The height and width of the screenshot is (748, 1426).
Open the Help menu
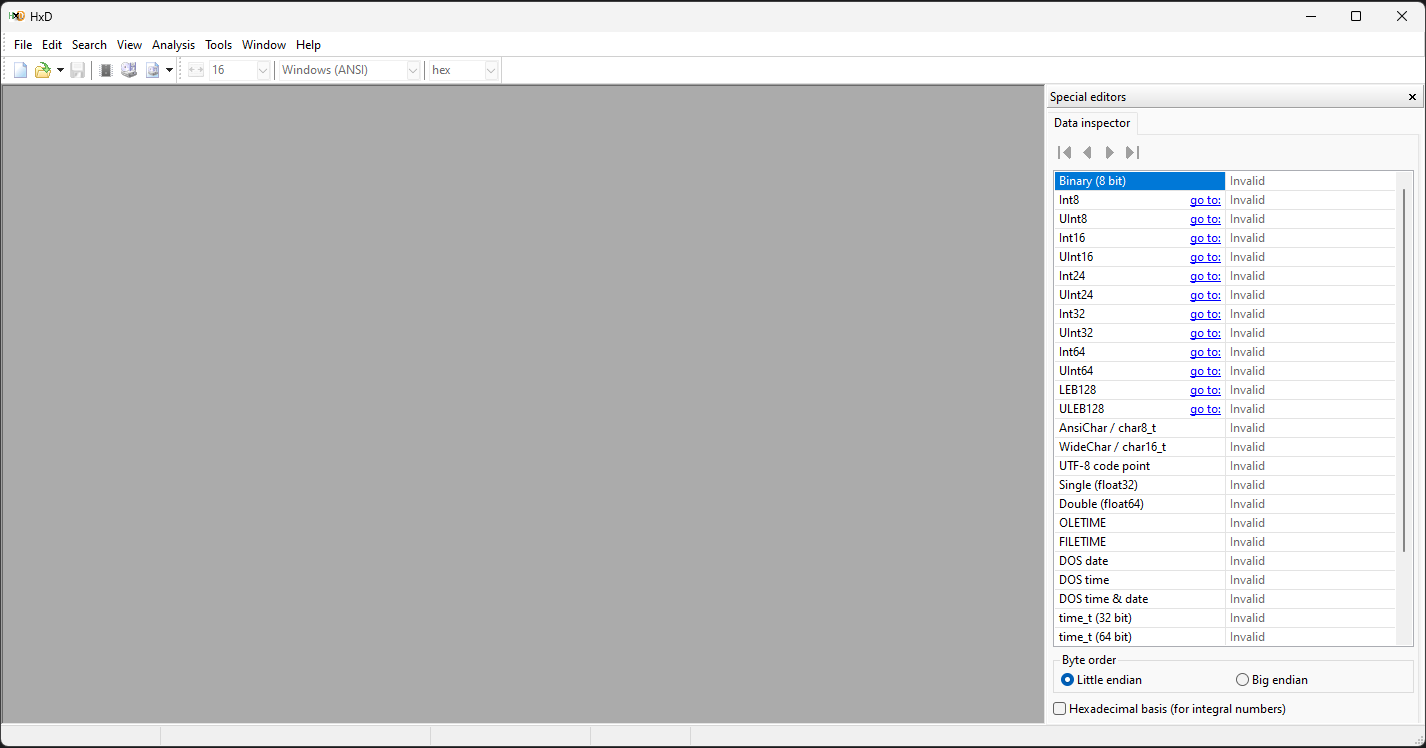coord(308,45)
